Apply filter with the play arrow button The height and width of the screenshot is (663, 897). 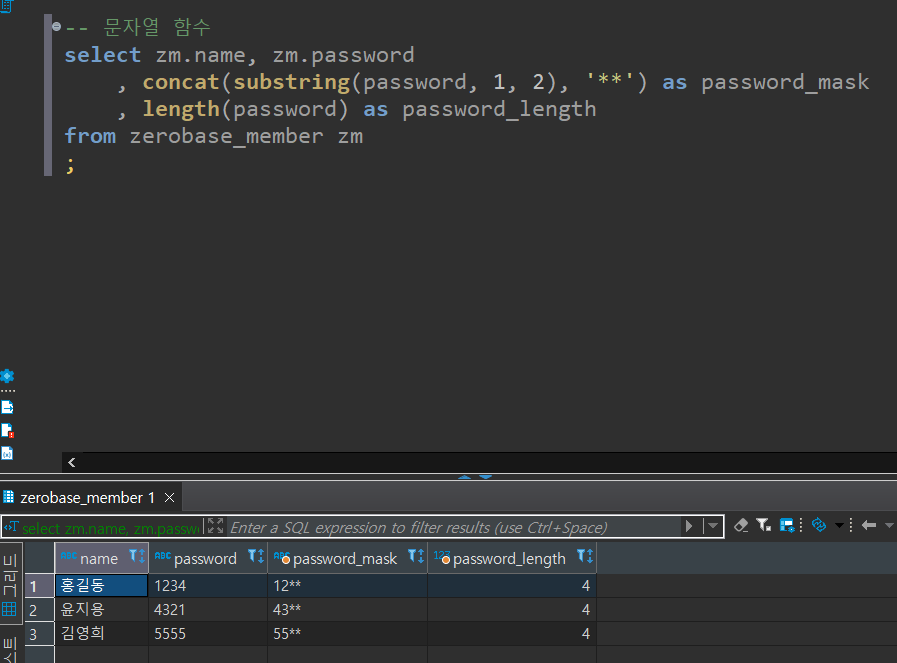click(689, 526)
